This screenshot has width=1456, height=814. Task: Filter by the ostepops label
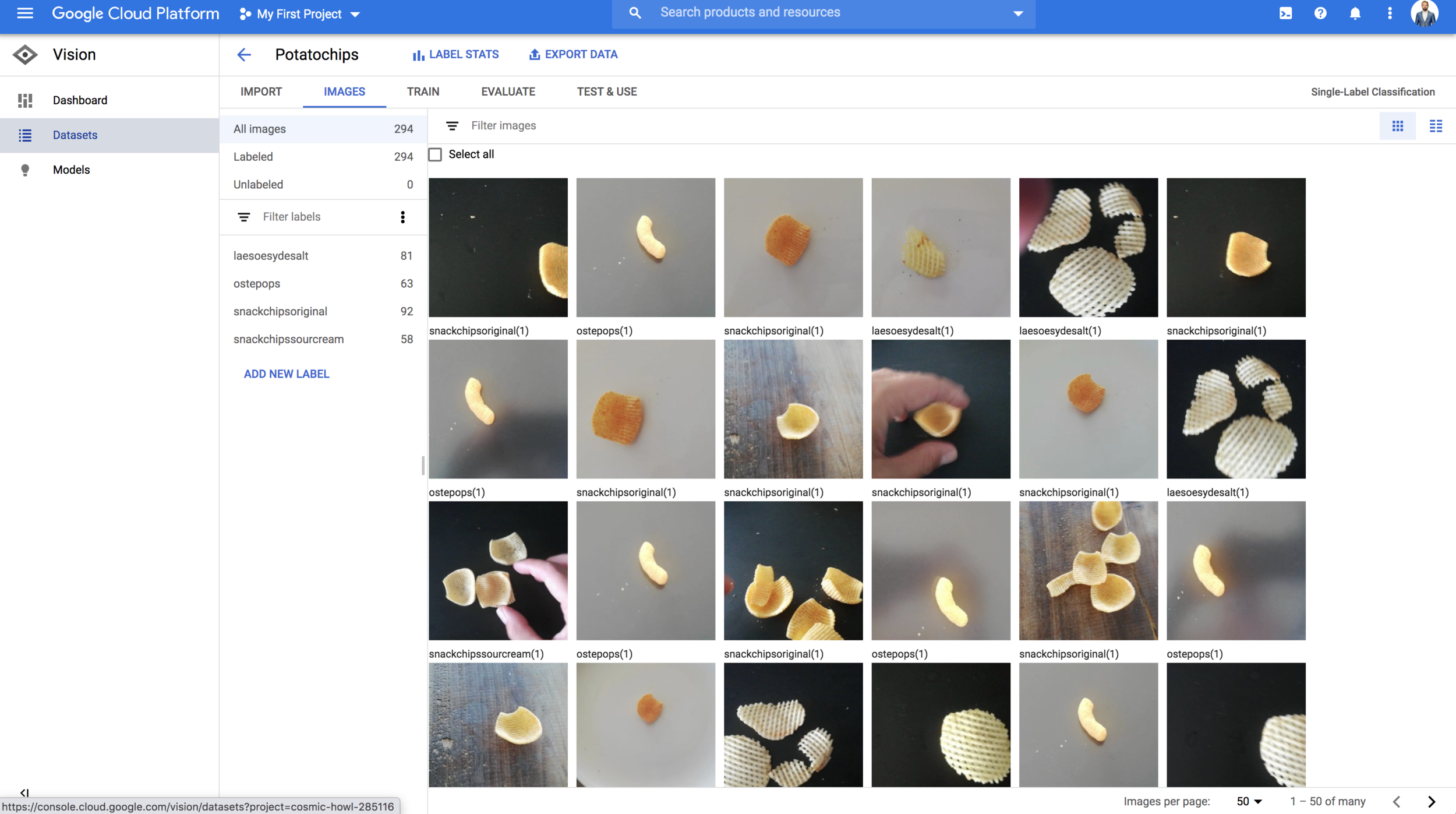tap(257, 284)
